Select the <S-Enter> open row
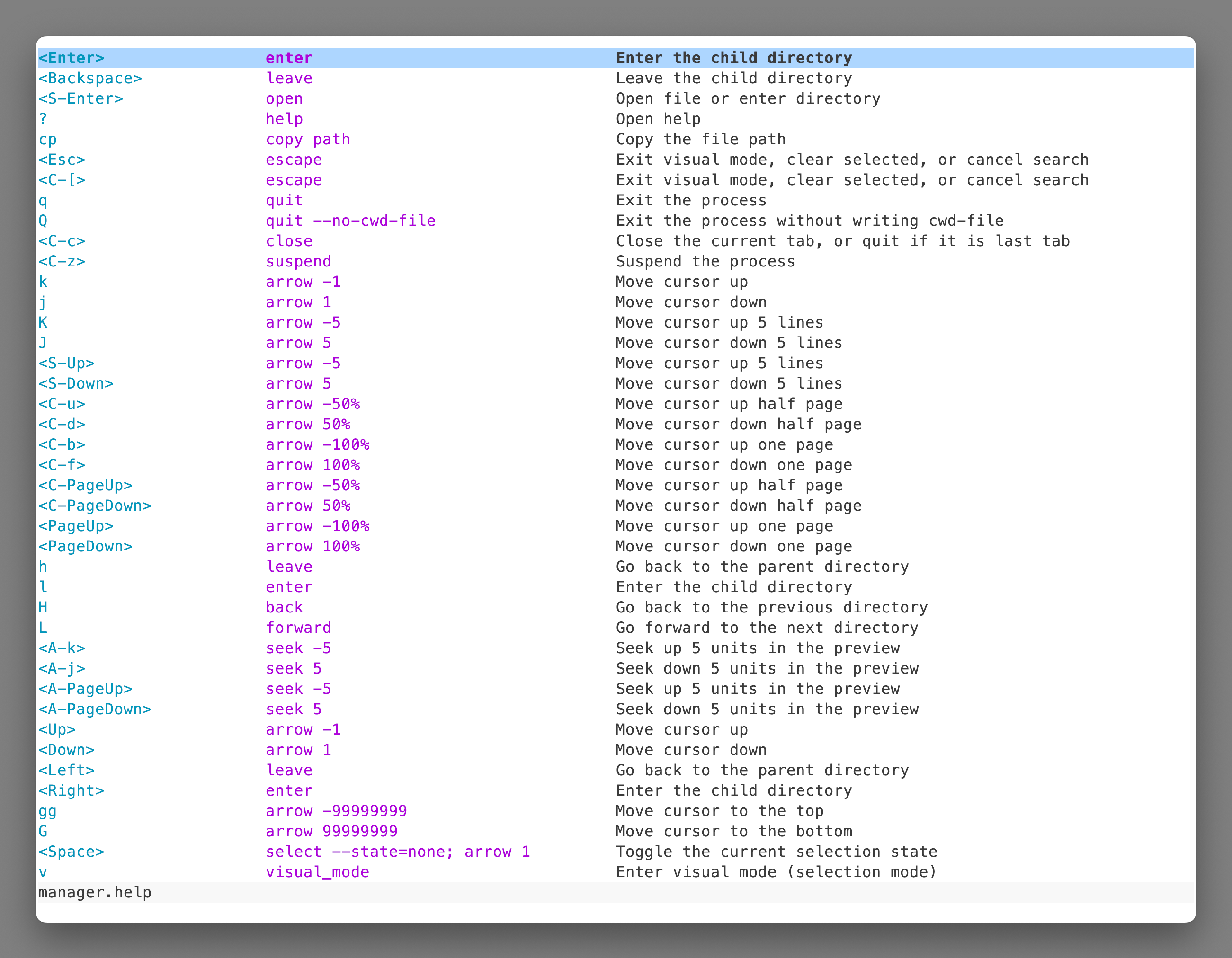Image resolution: width=1232 pixels, height=958 pixels. 80,98
